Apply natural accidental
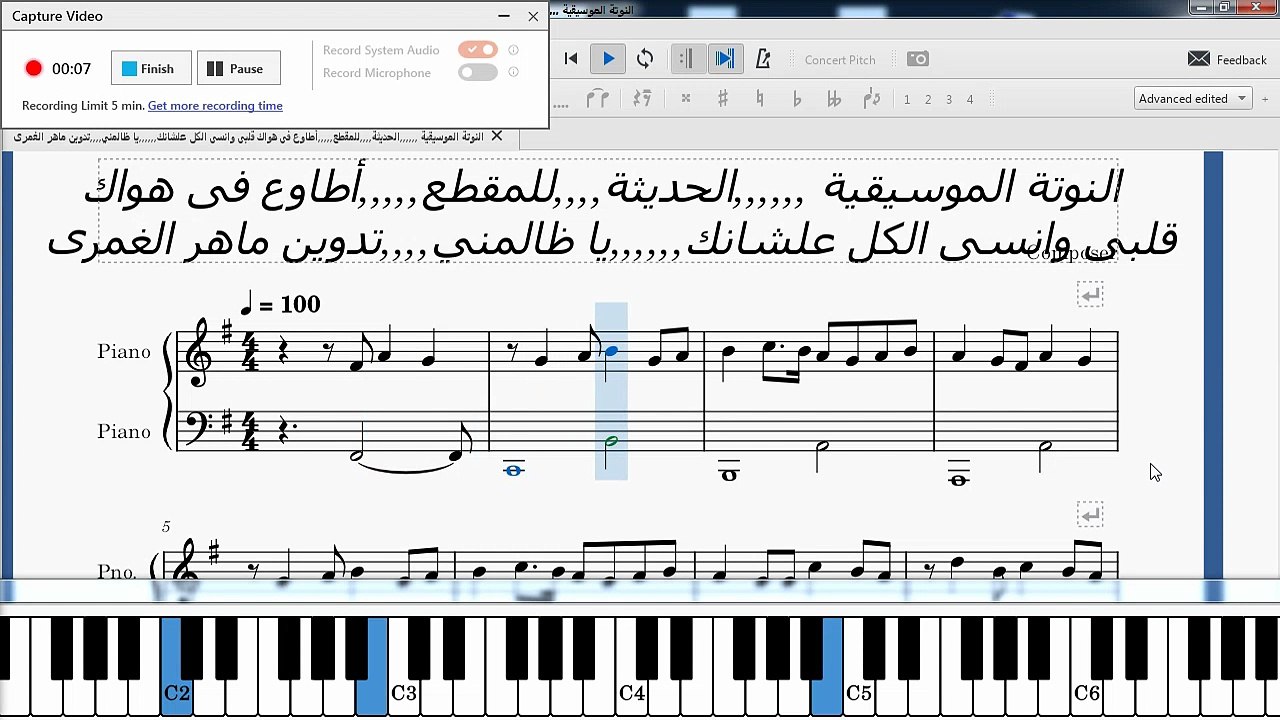Screen dimensions: 1280x720 click(760, 98)
